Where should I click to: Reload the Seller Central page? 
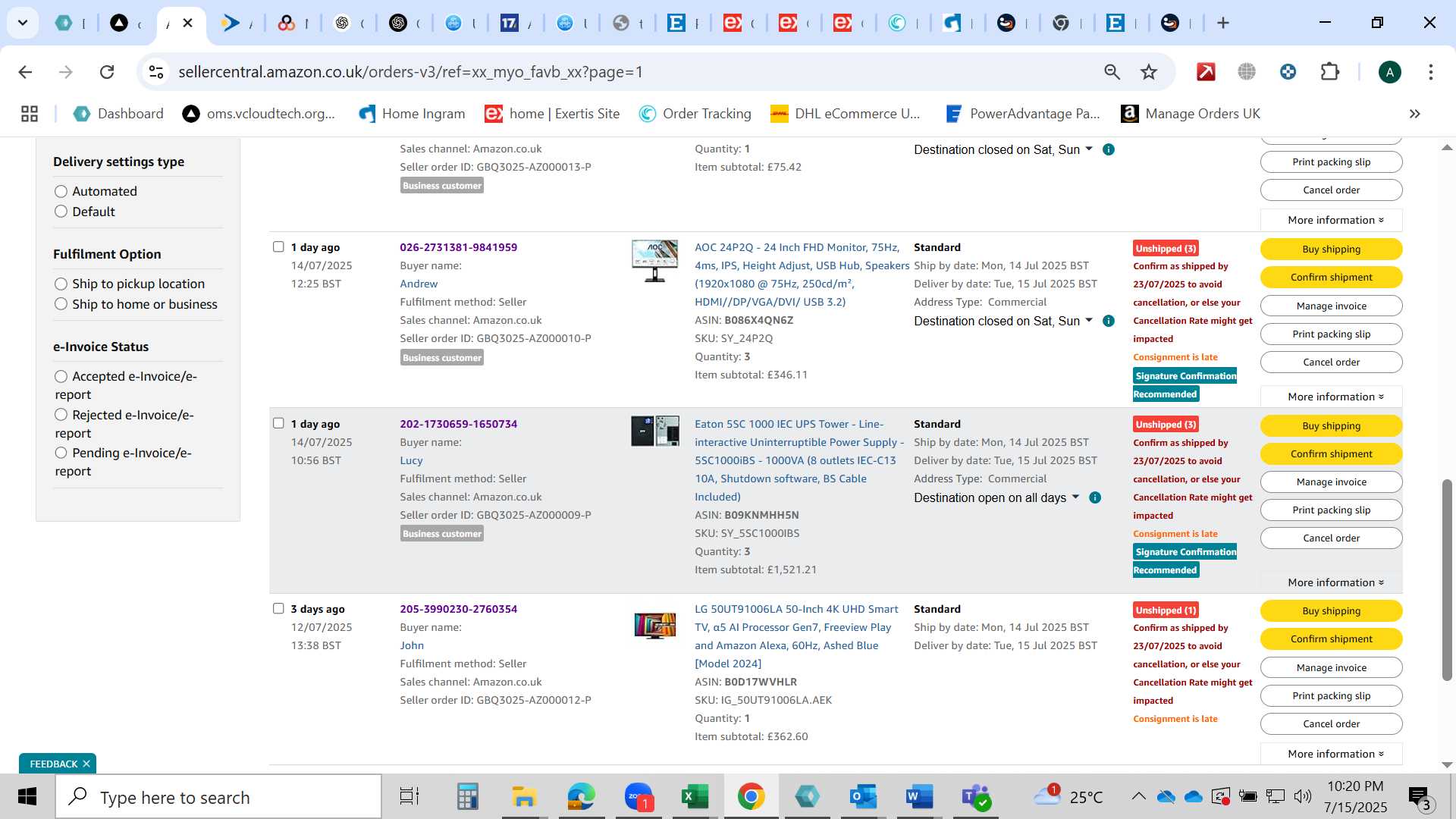coord(107,72)
